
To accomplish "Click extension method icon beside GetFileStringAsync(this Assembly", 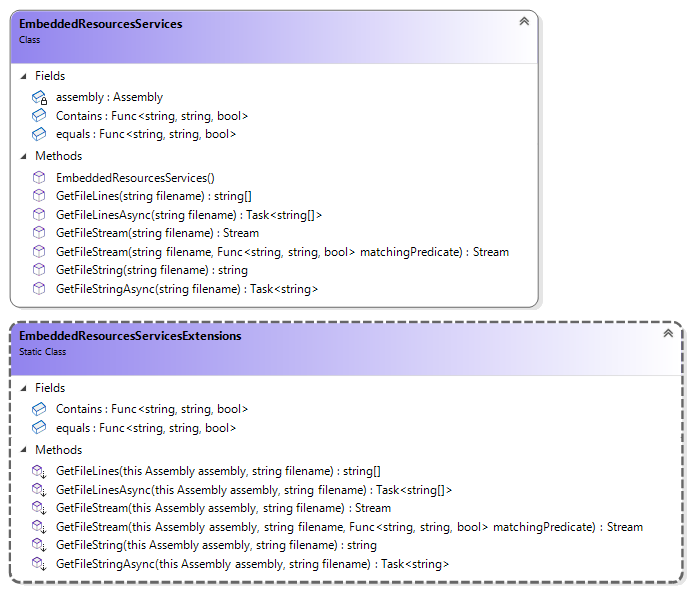I will [x=39, y=564].
